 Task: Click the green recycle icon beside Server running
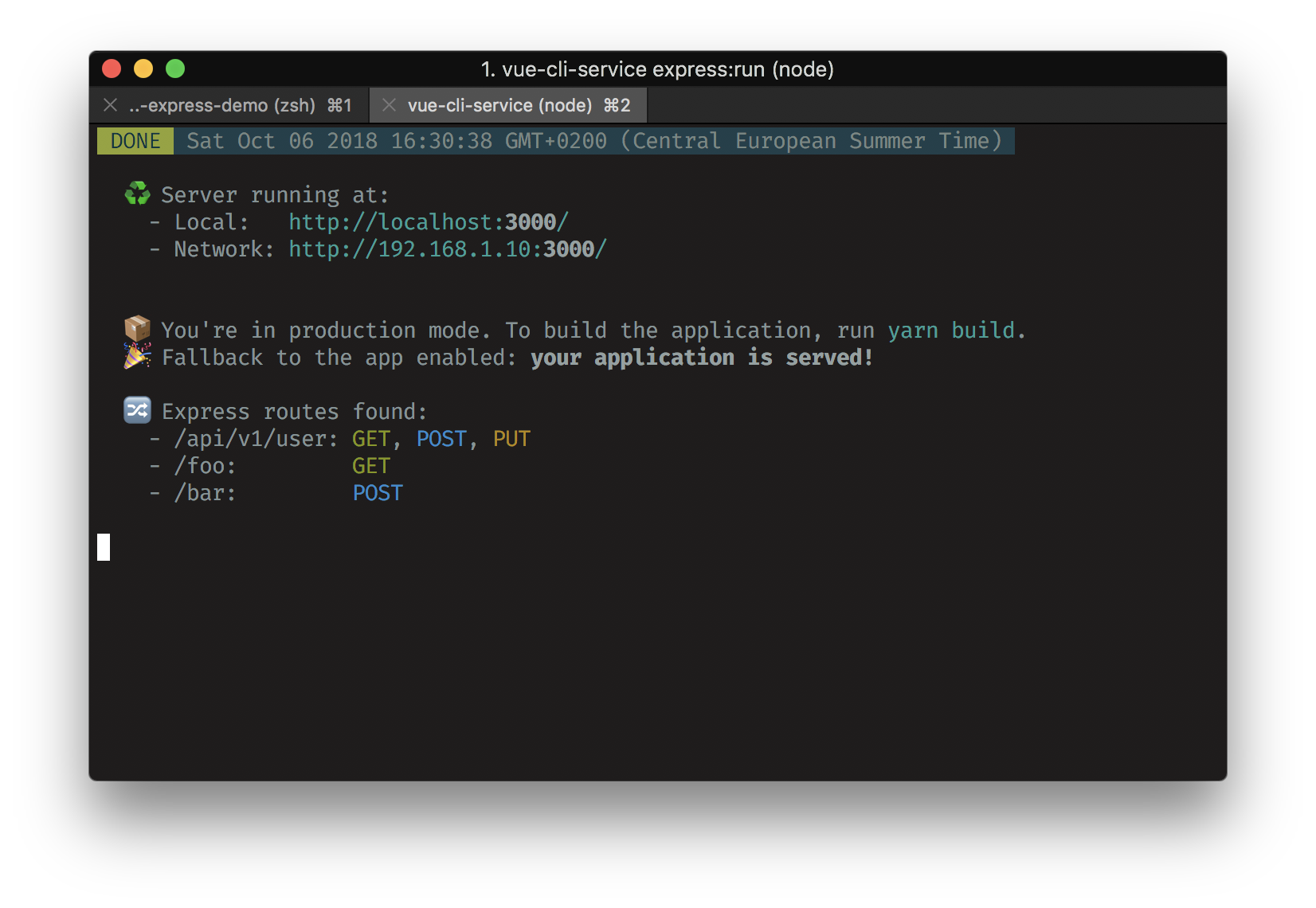click(137, 194)
